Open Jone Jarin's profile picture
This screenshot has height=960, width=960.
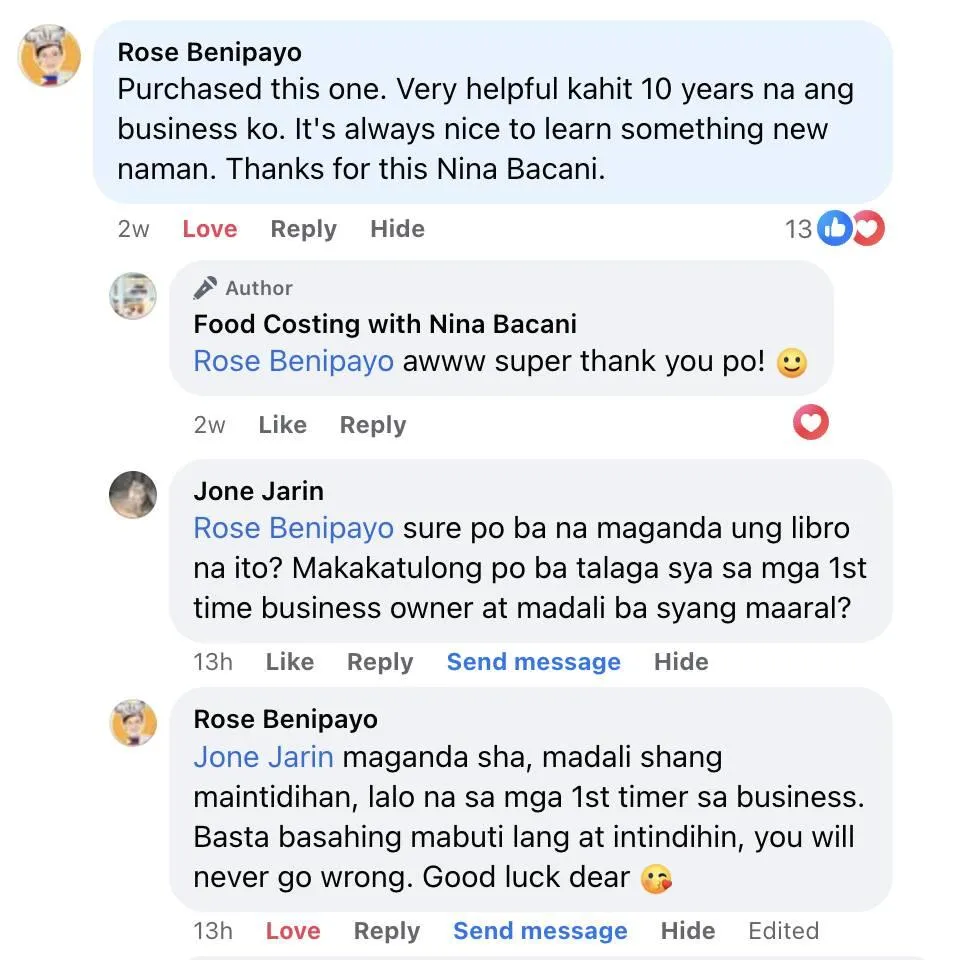[133, 495]
